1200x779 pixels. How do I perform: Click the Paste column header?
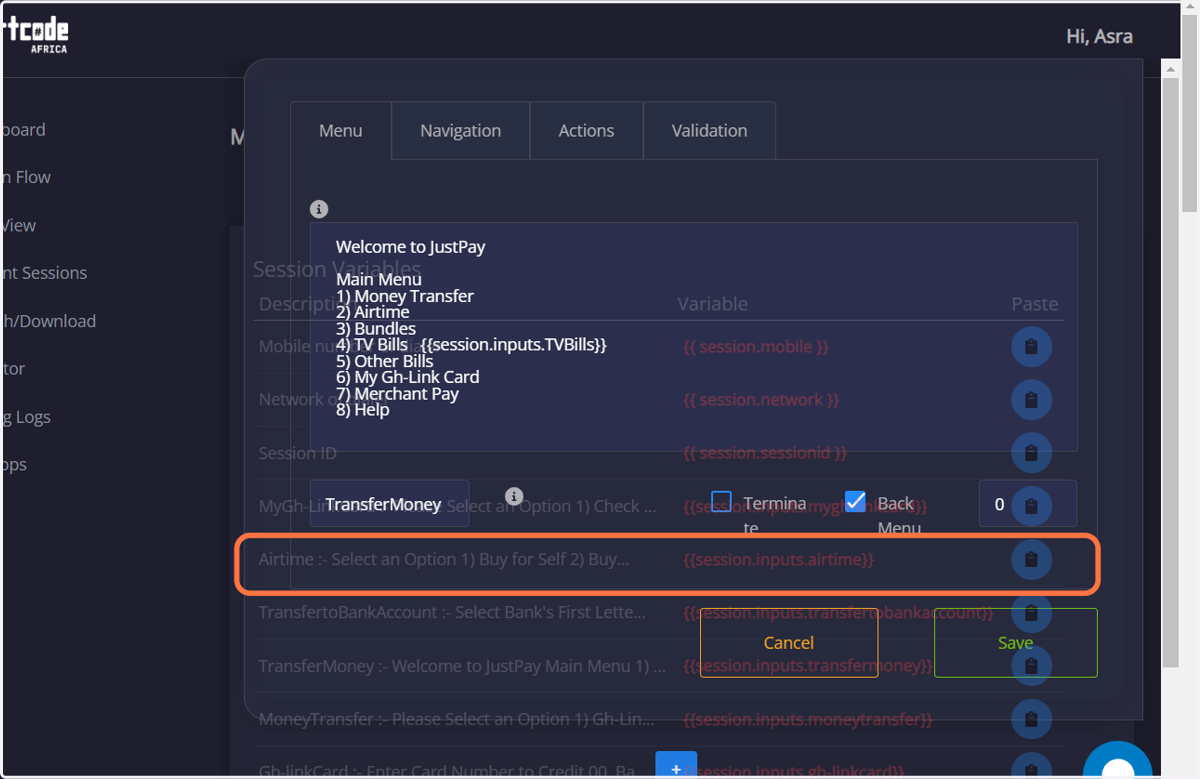pyautogui.click(x=1034, y=303)
